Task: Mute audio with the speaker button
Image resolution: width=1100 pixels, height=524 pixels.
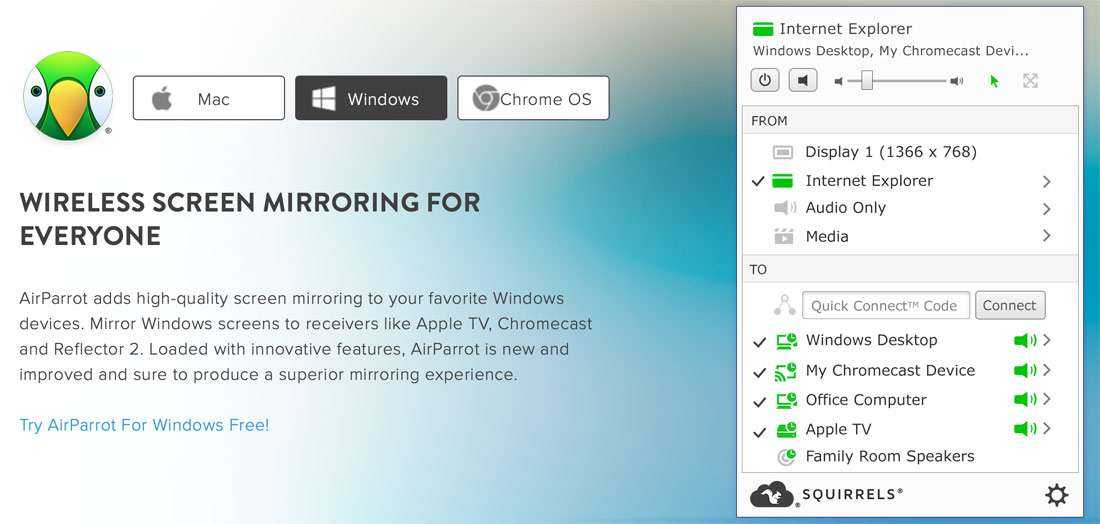Action: coord(803,80)
